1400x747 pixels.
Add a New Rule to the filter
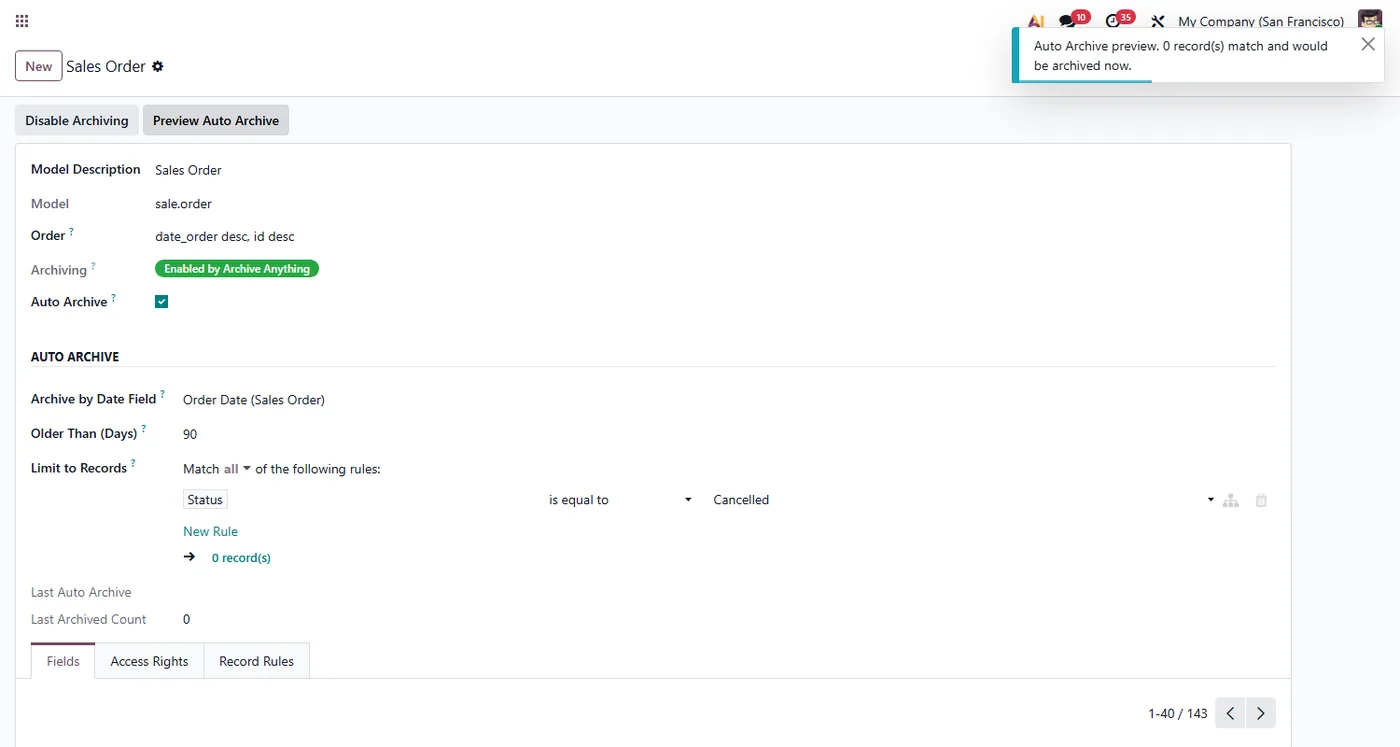(x=210, y=531)
